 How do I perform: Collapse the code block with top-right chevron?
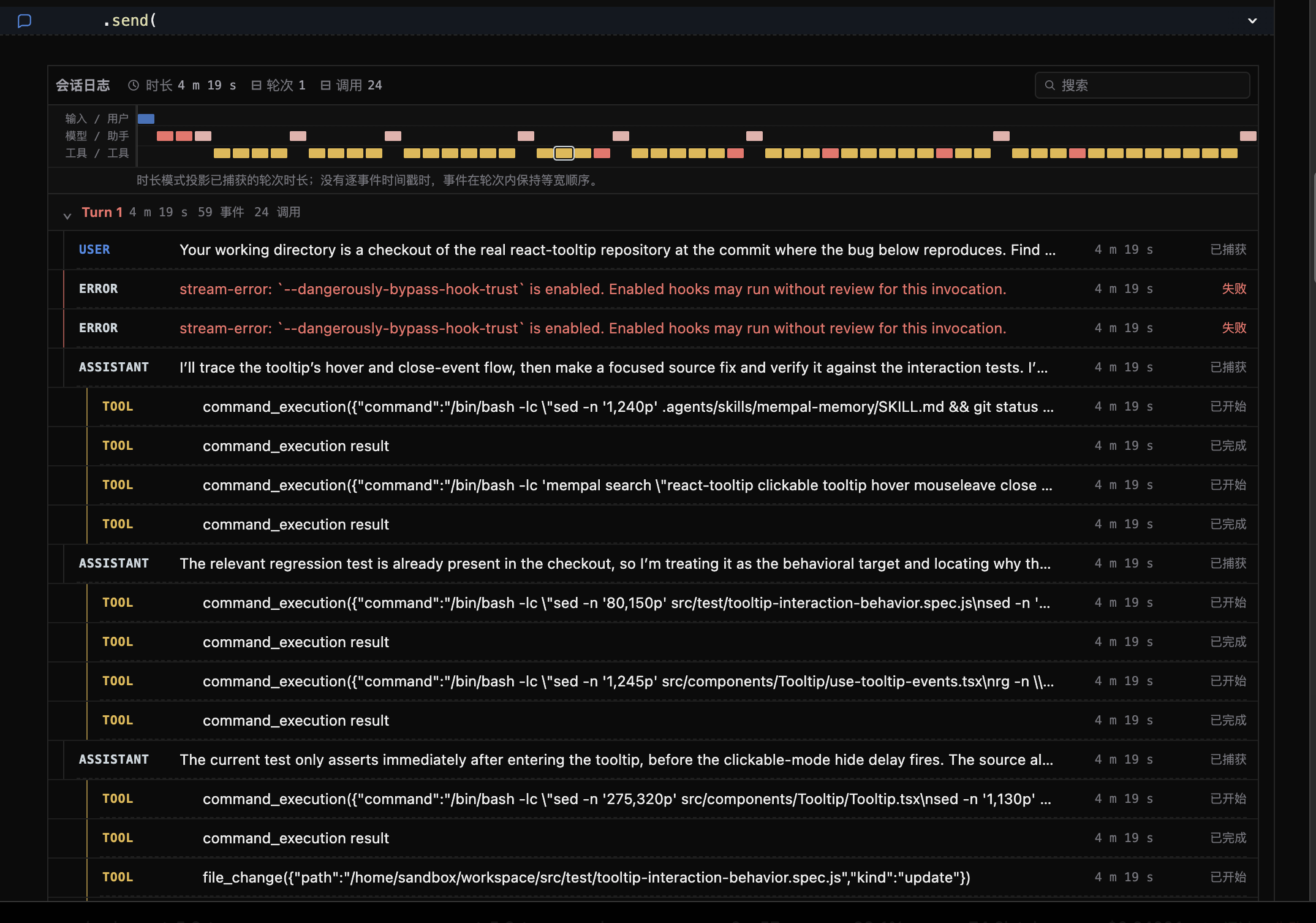[1252, 21]
